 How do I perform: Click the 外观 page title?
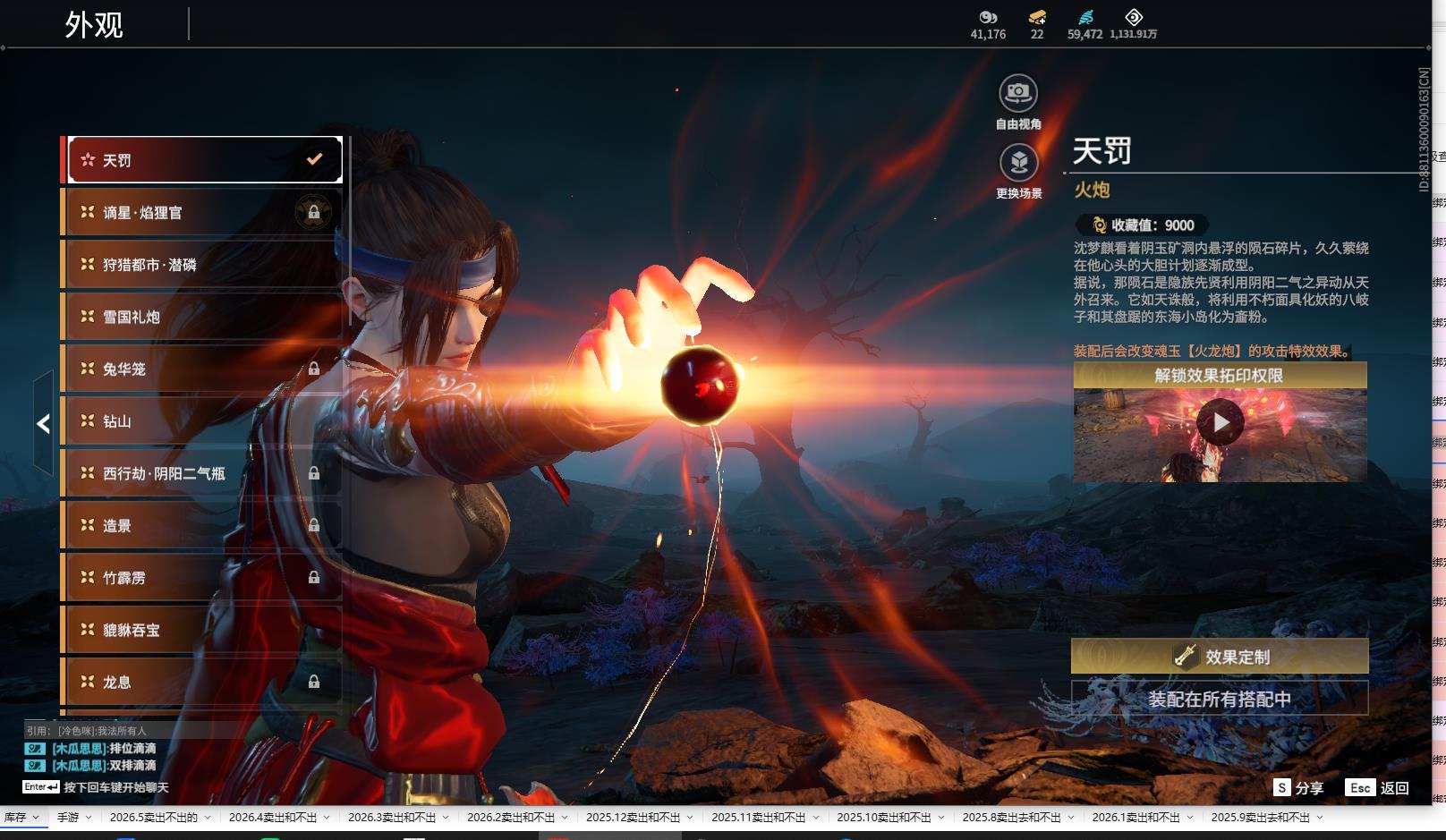point(94,24)
